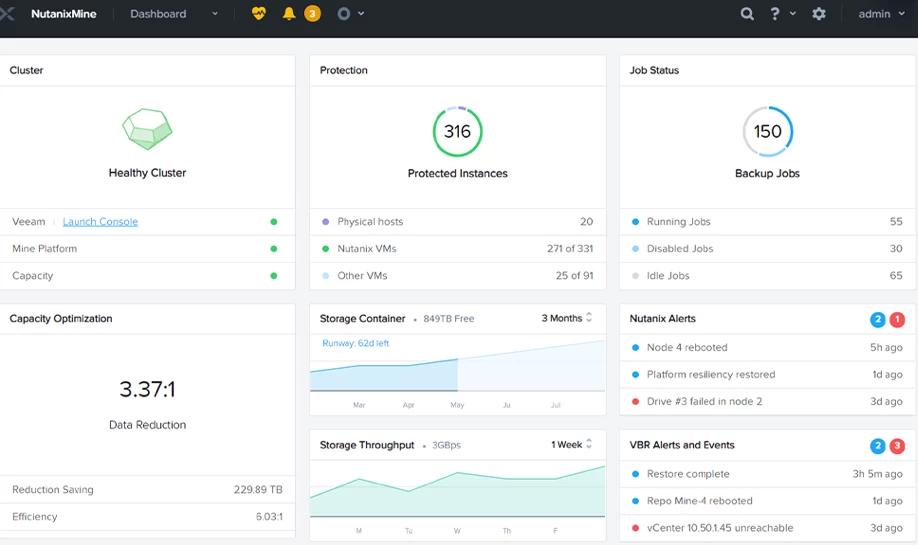Click the orange badge showing 3 alerts
Screen dimensions: 918x545
click(312, 14)
